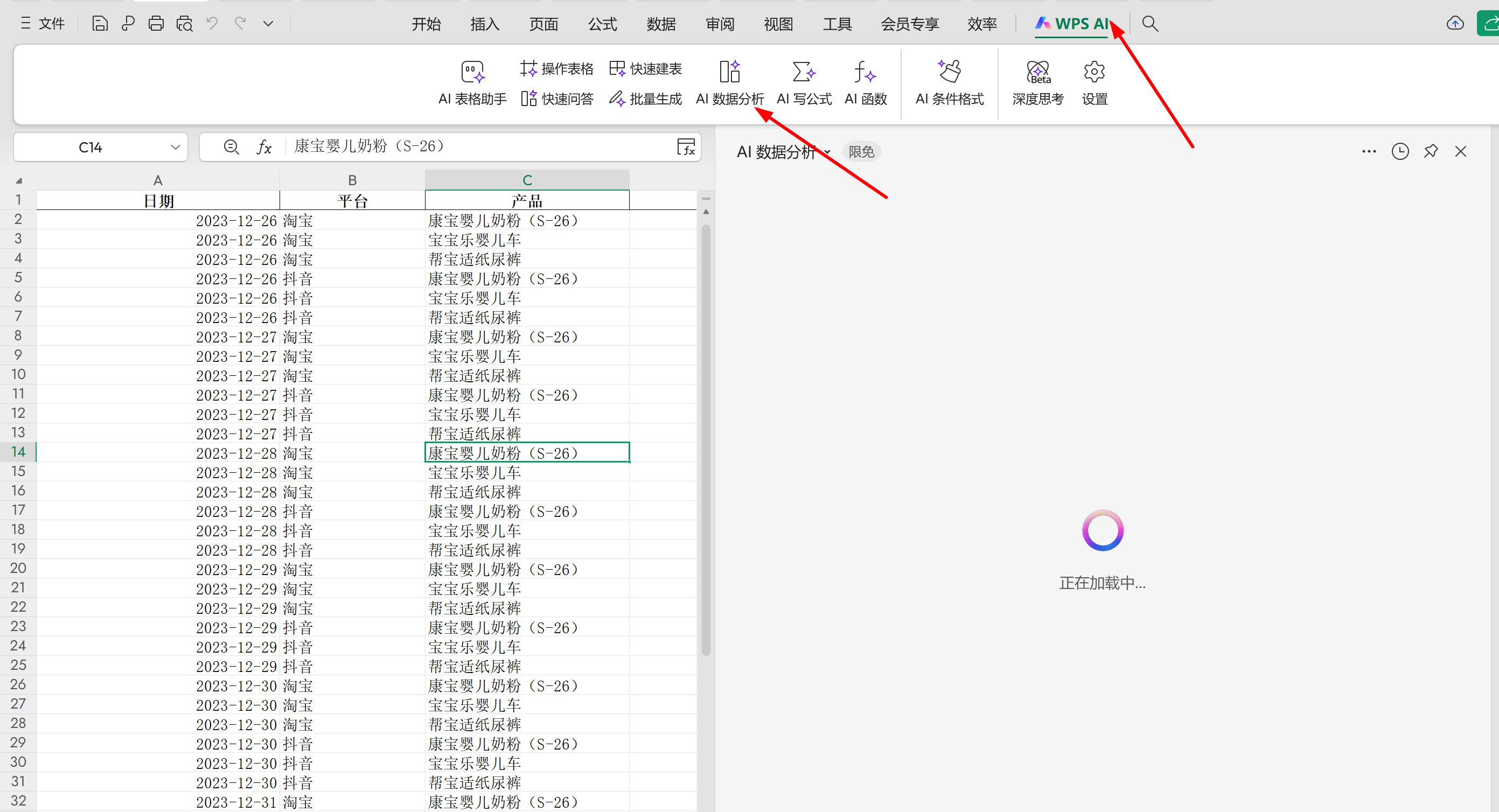Screen dimensions: 1499x812
Task: Open the AI 设置 gear icon
Action: coord(1094,72)
